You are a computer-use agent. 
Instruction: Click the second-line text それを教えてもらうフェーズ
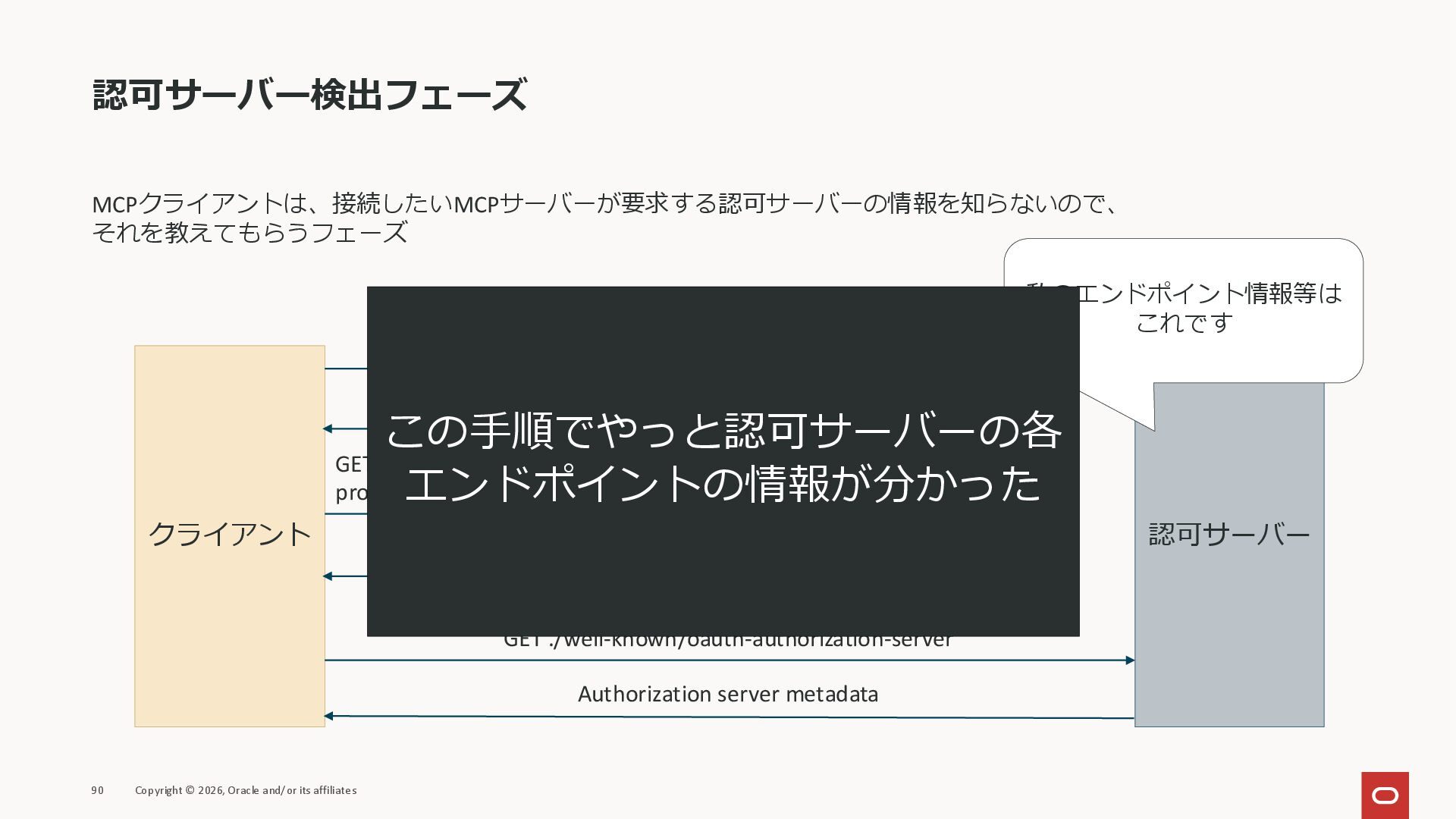click(249, 232)
